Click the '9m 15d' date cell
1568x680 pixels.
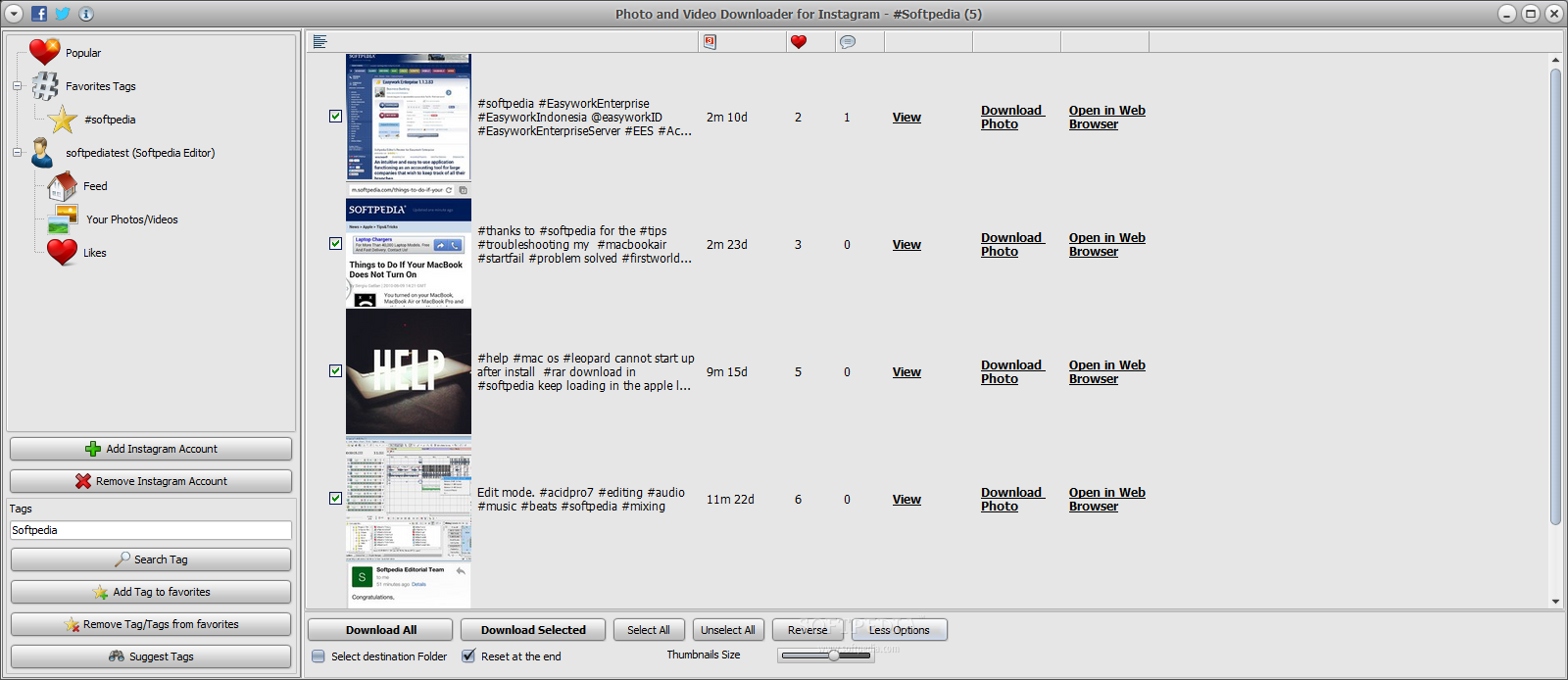pos(726,372)
